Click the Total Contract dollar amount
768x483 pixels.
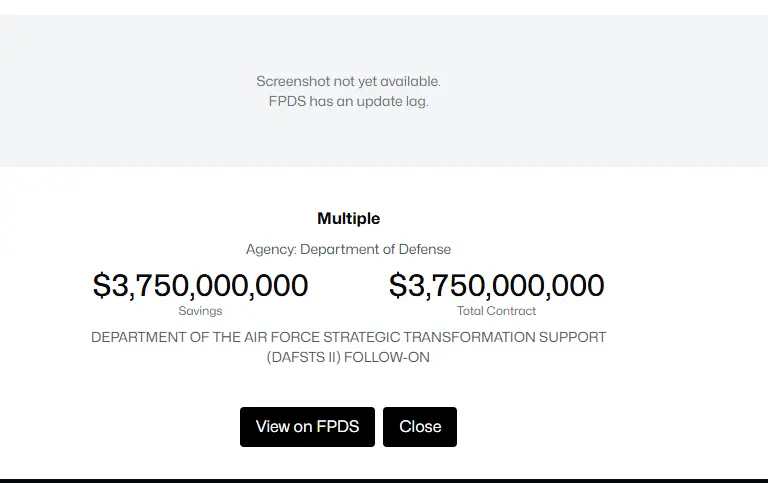point(496,286)
